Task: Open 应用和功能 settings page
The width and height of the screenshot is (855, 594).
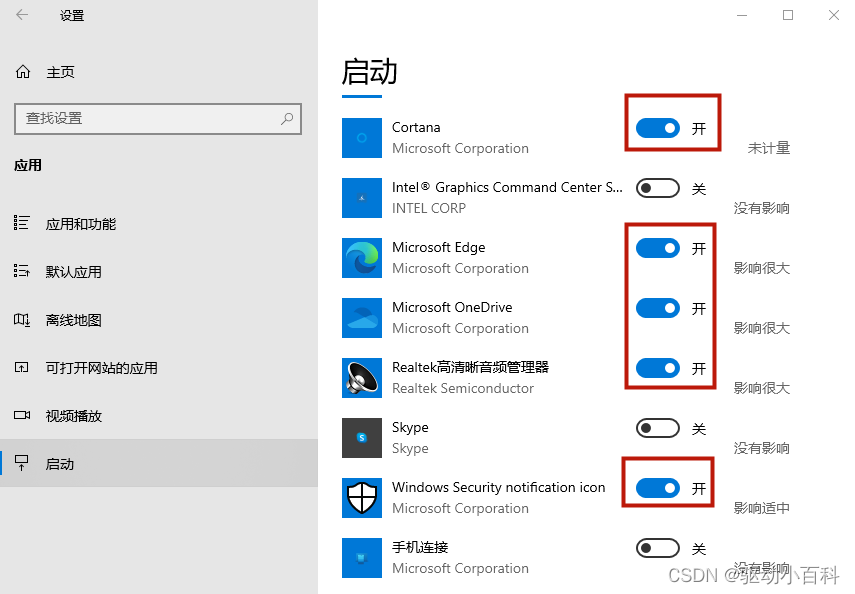Action: pyautogui.click(x=81, y=224)
